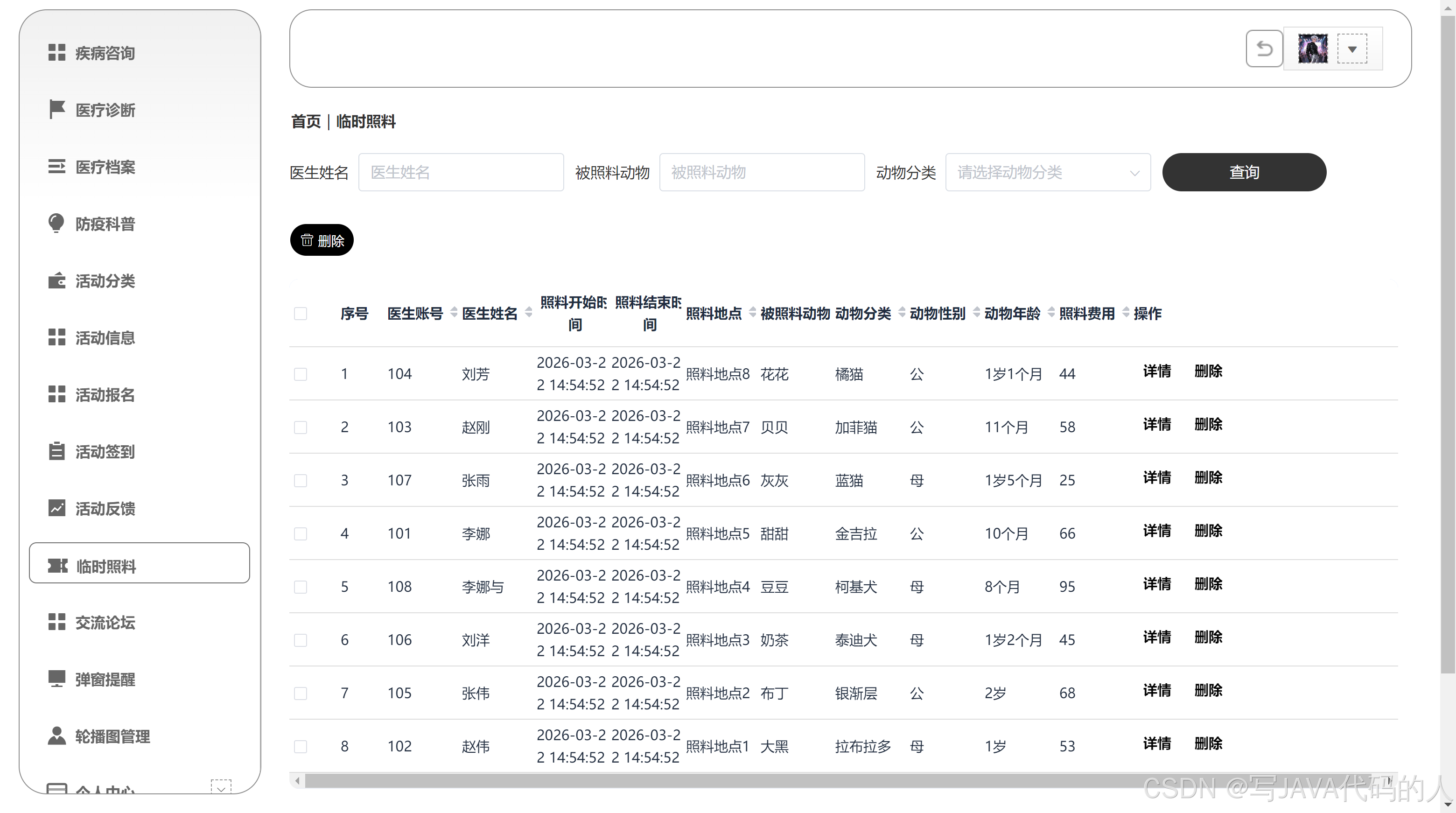Check the row for 赵伟
This screenshot has width=1456, height=813.
(x=301, y=746)
